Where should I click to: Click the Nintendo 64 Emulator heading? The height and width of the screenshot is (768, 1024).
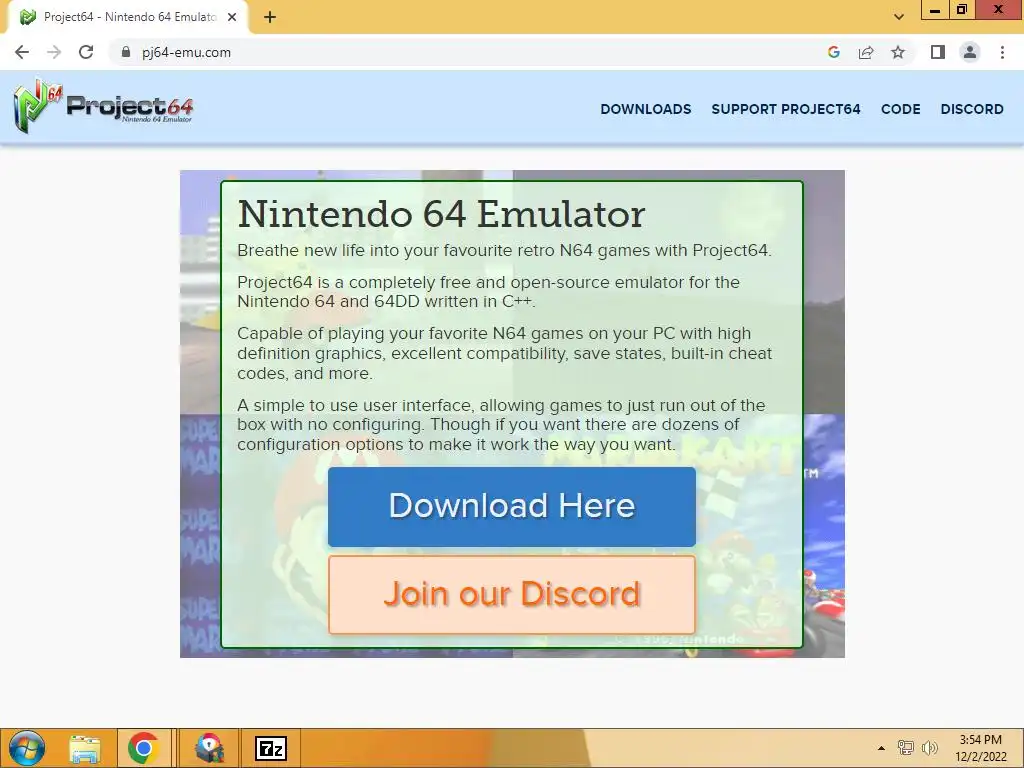pos(441,214)
